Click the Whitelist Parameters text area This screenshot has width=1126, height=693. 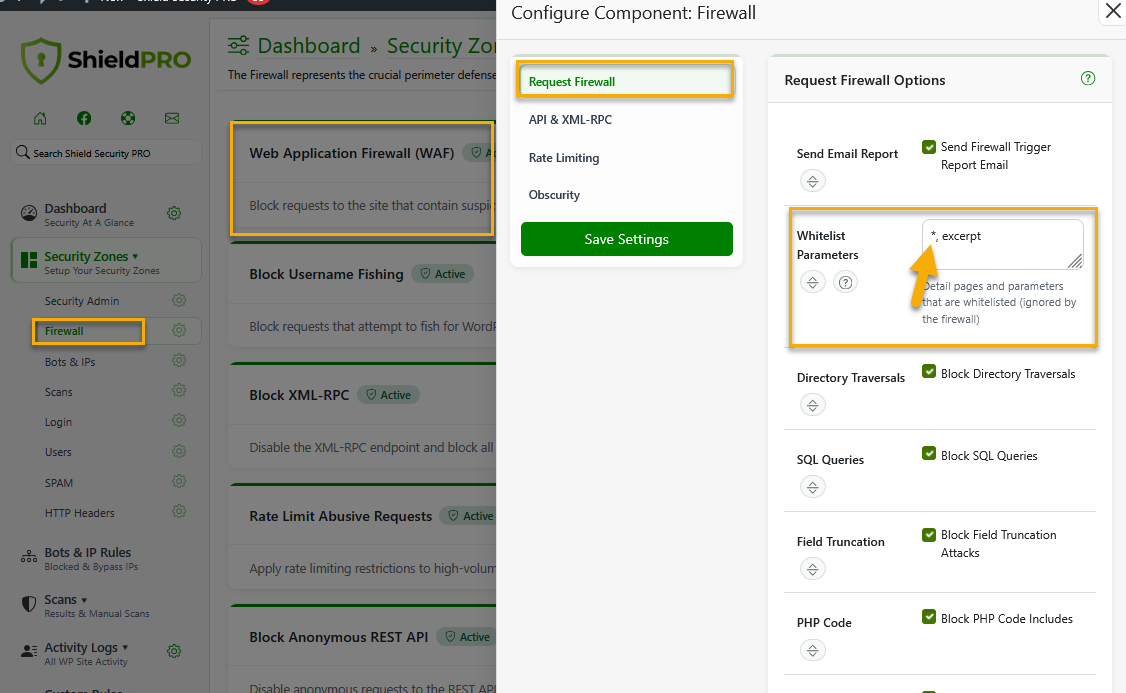coord(1002,244)
